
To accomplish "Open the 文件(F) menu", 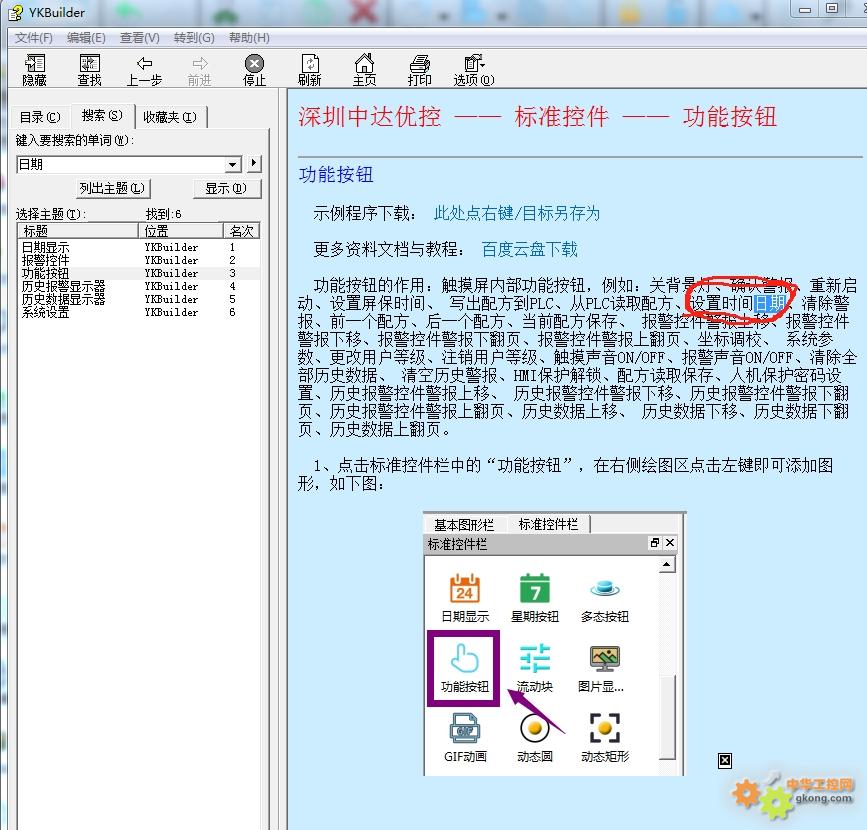I will point(34,38).
